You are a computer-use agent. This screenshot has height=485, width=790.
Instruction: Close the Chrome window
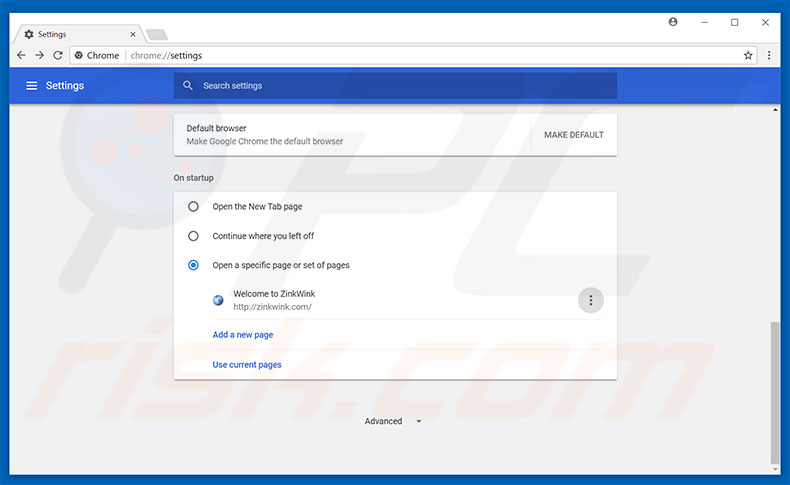(x=765, y=22)
